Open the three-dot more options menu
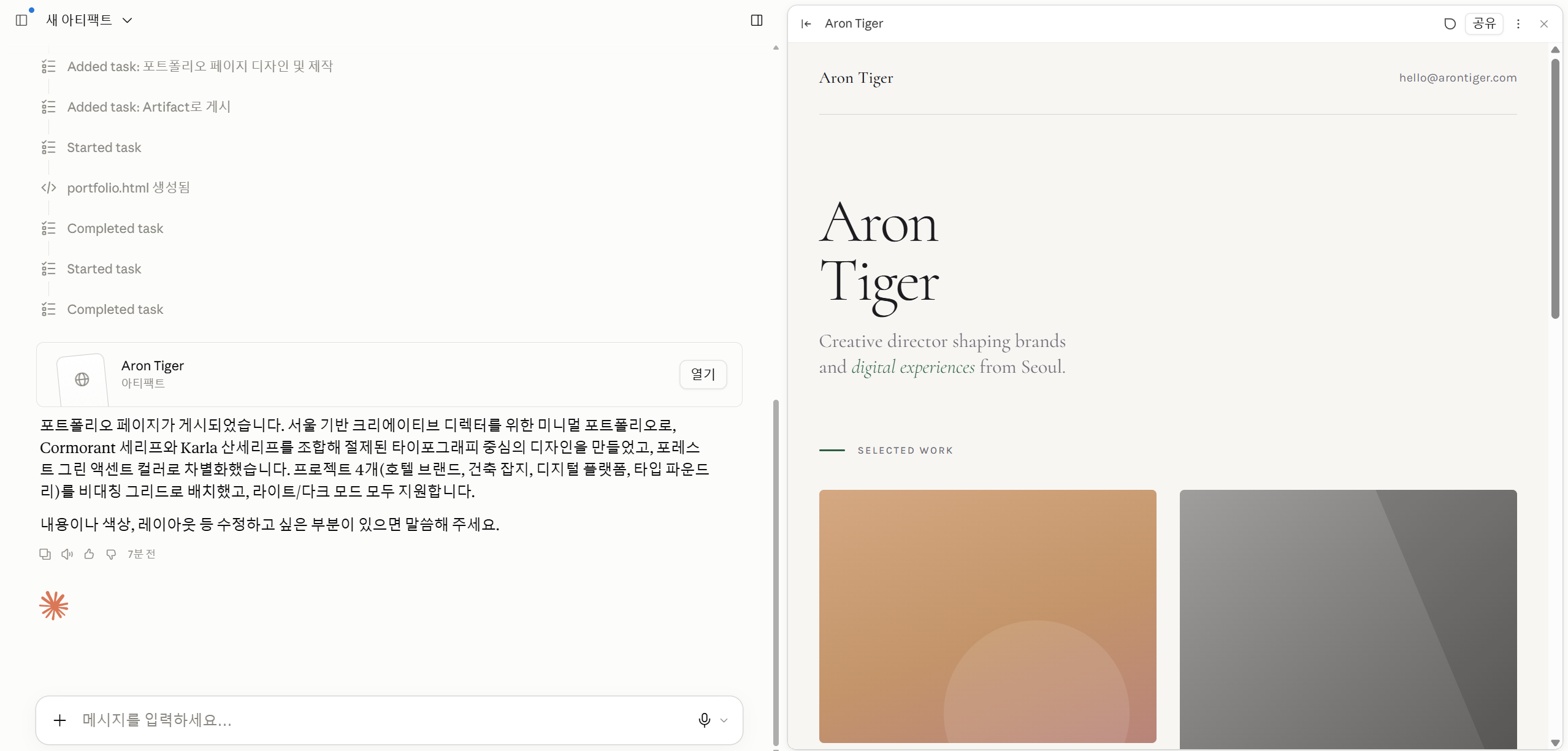This screenshot has width=1568, height=751. click(1518, 24)
